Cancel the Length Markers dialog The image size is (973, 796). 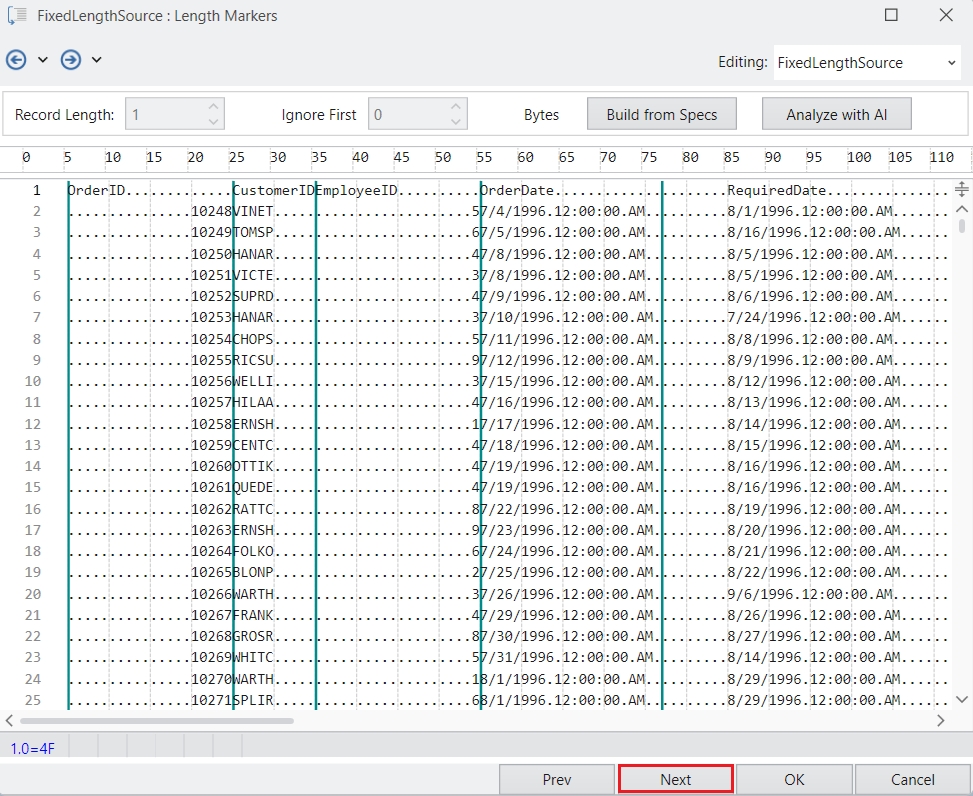912,780
